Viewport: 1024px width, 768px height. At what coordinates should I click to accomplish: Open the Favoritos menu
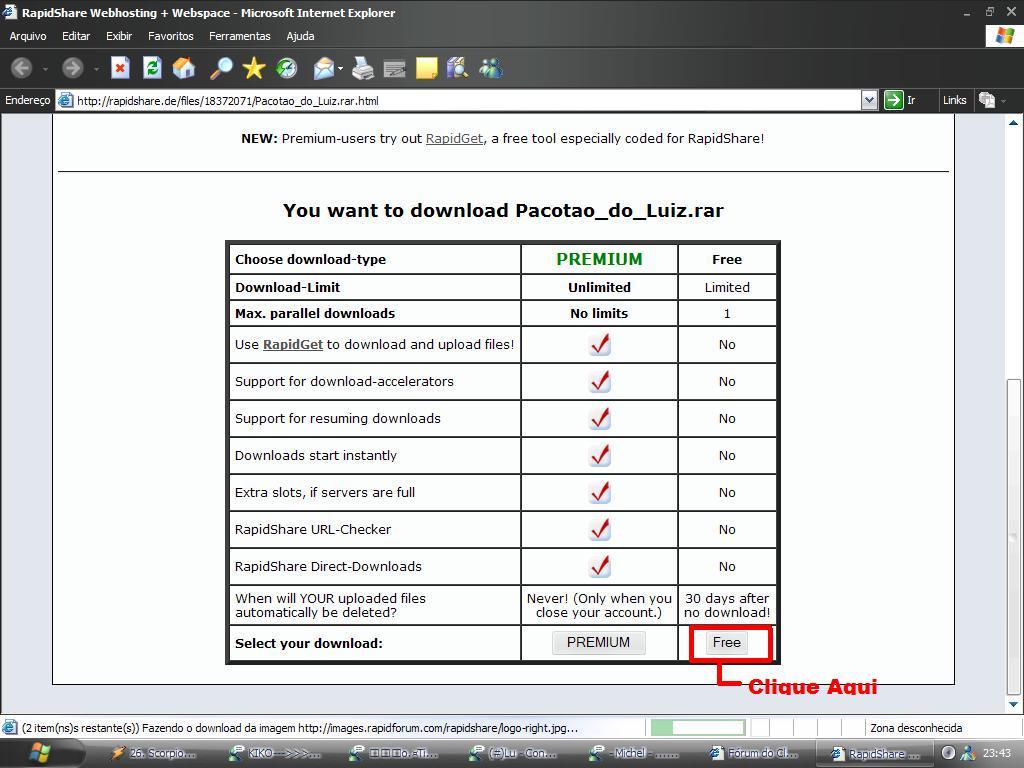point(170,36)
